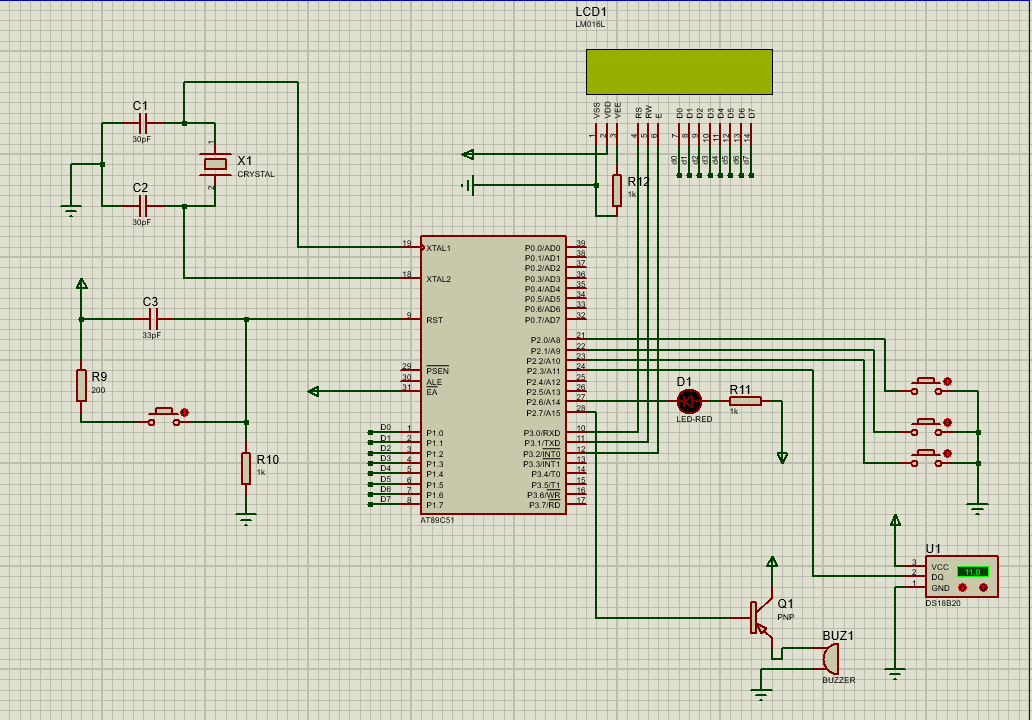Click the push button wired to P2.2

pos(927,459)
